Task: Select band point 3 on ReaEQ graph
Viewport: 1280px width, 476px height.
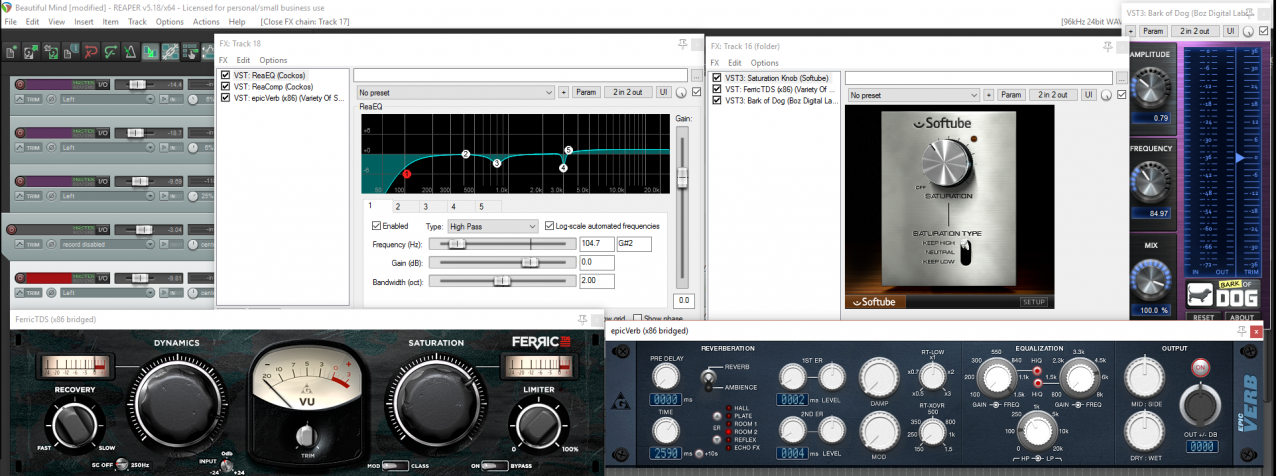Action: click(497, 163)
